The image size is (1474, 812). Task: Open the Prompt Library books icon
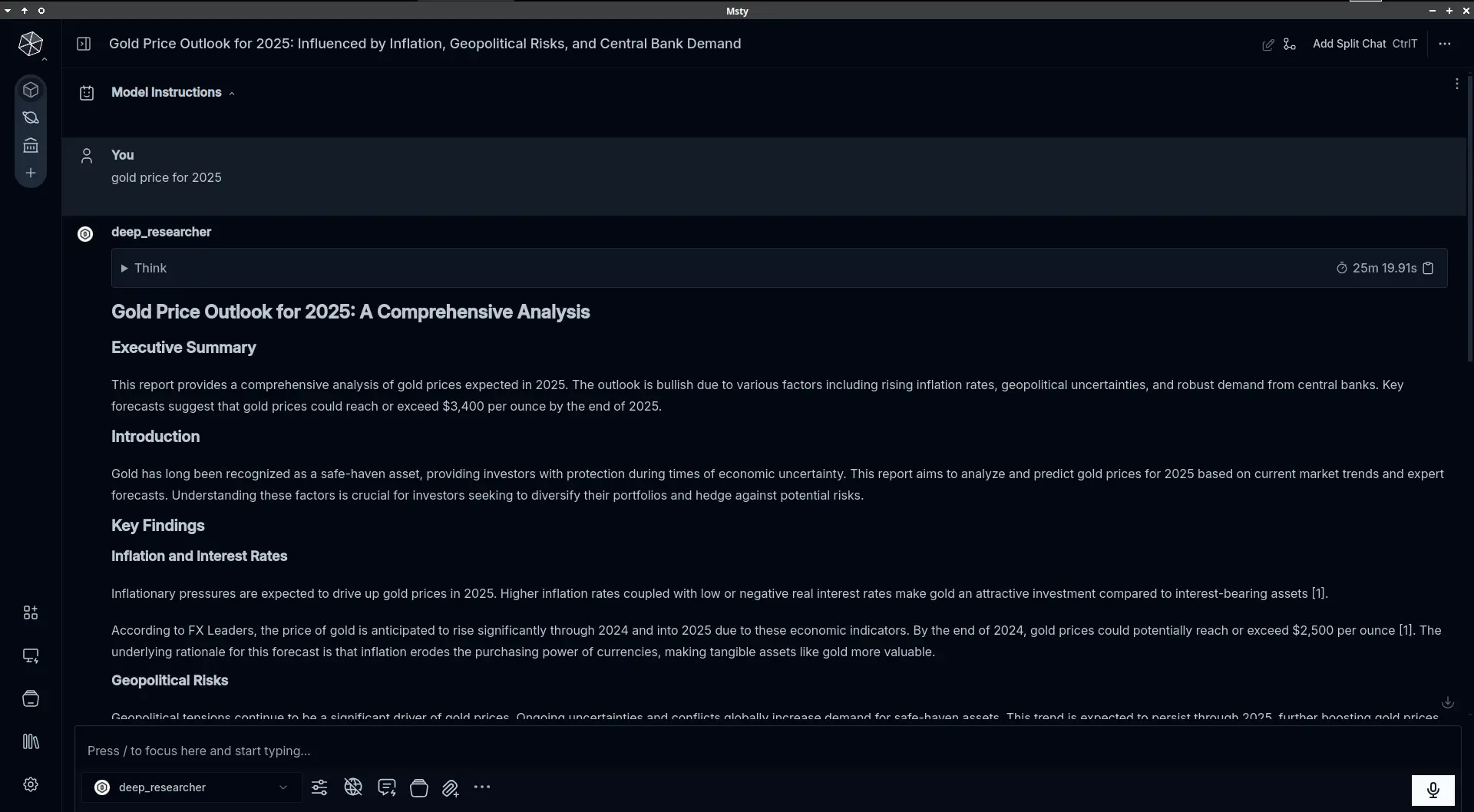coord(31,741)
